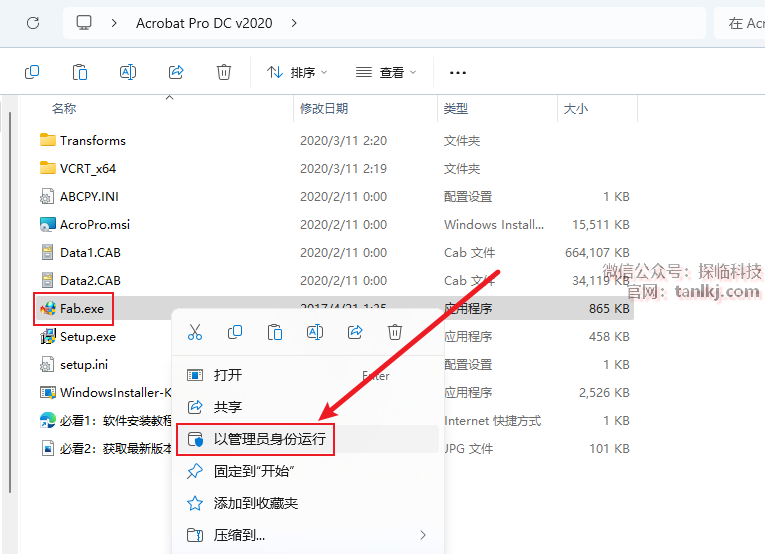Click the Fab.exe application icon

coord(47,309)
